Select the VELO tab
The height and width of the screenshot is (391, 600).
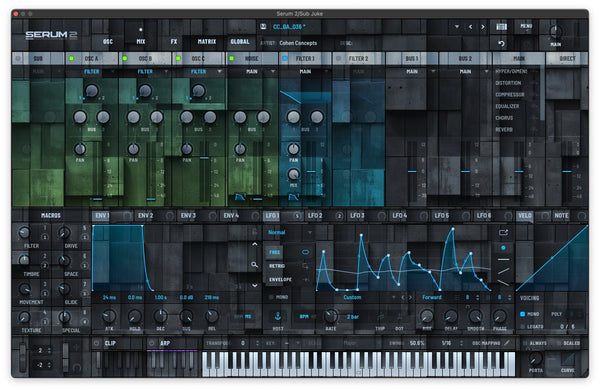(525, 215)
